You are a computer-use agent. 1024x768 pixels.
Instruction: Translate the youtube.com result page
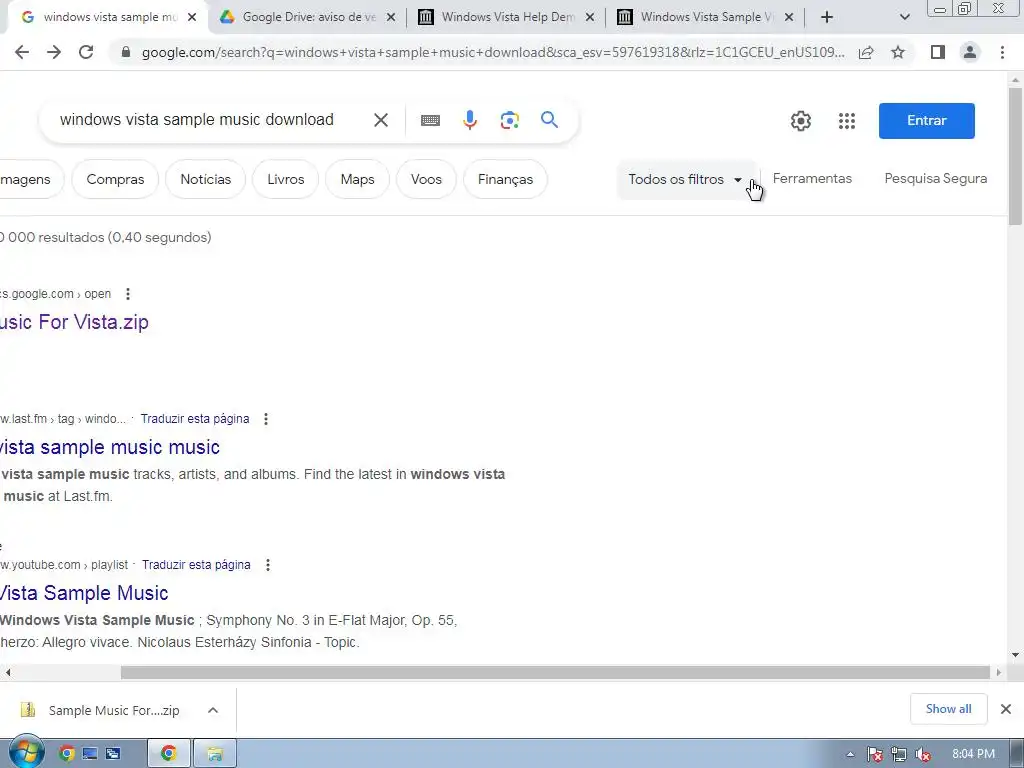point(196,565)
